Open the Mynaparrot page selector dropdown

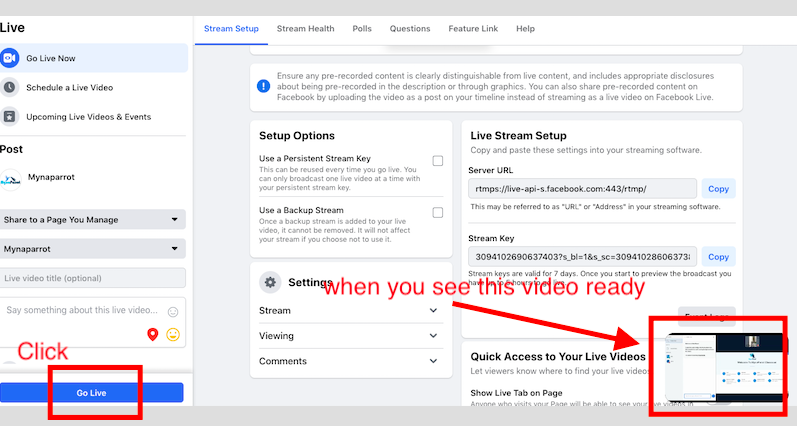point(93,249)
